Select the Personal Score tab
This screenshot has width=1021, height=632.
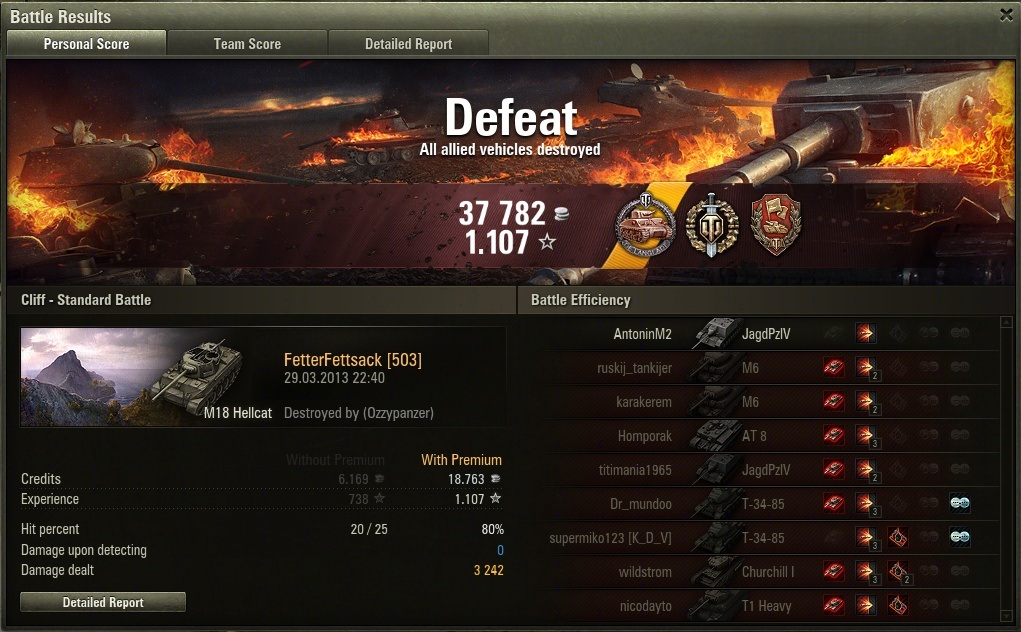[87, 44]
